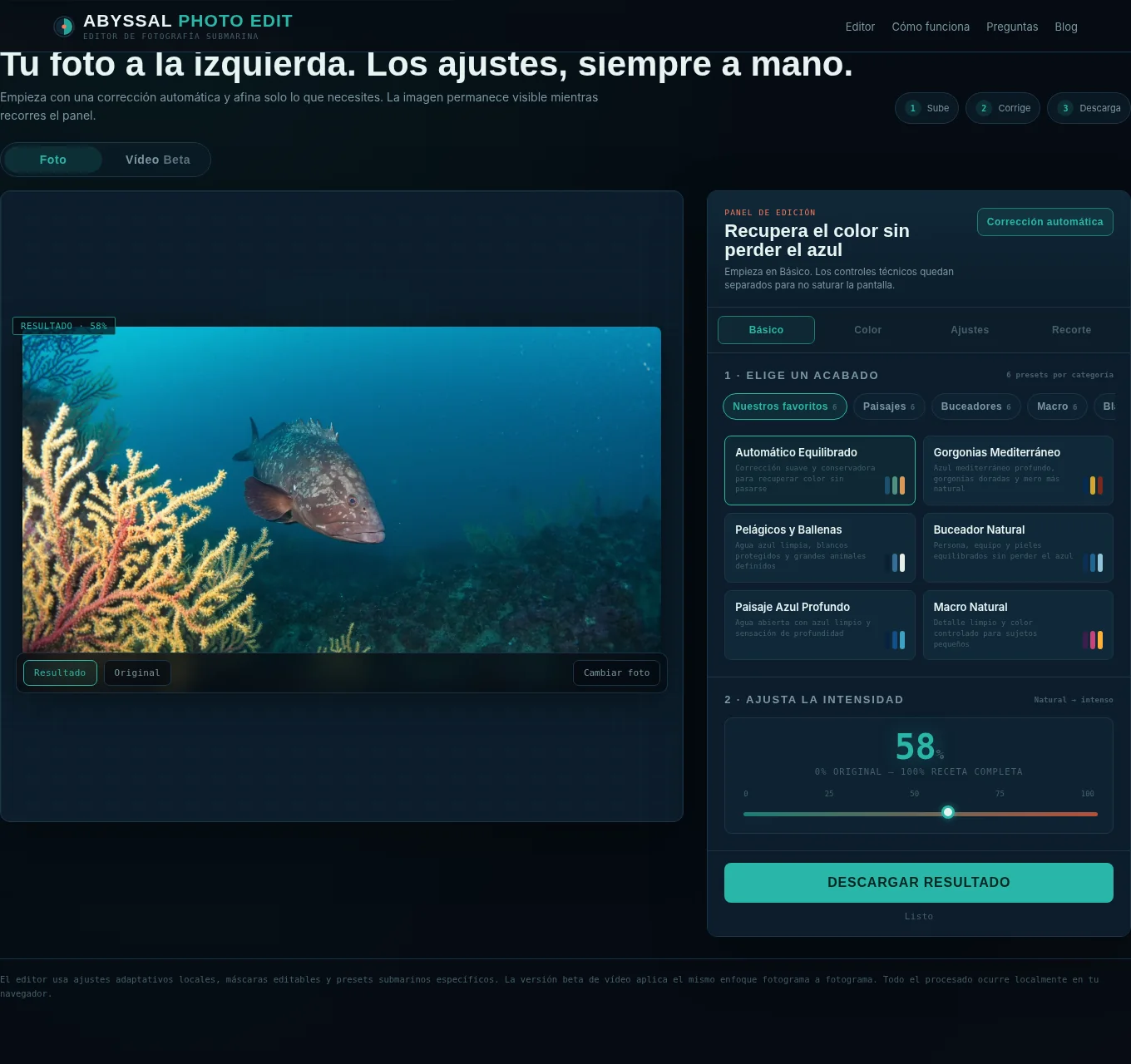The height and width of the screenshot is (1064, 1131).
Task: Select Paisajes preset category
Action: coord(889,406)
